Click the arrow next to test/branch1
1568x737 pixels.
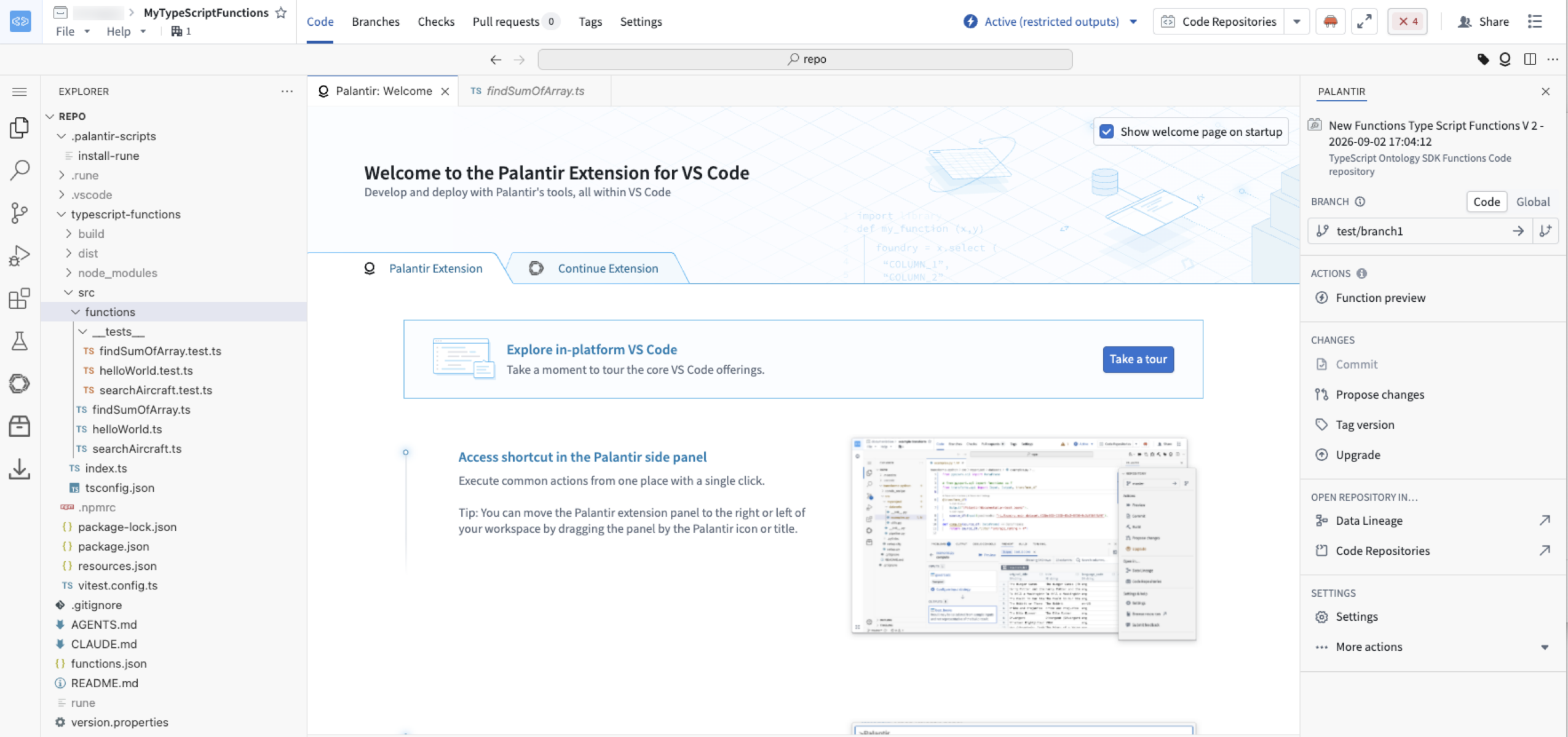click(1518, 231)
